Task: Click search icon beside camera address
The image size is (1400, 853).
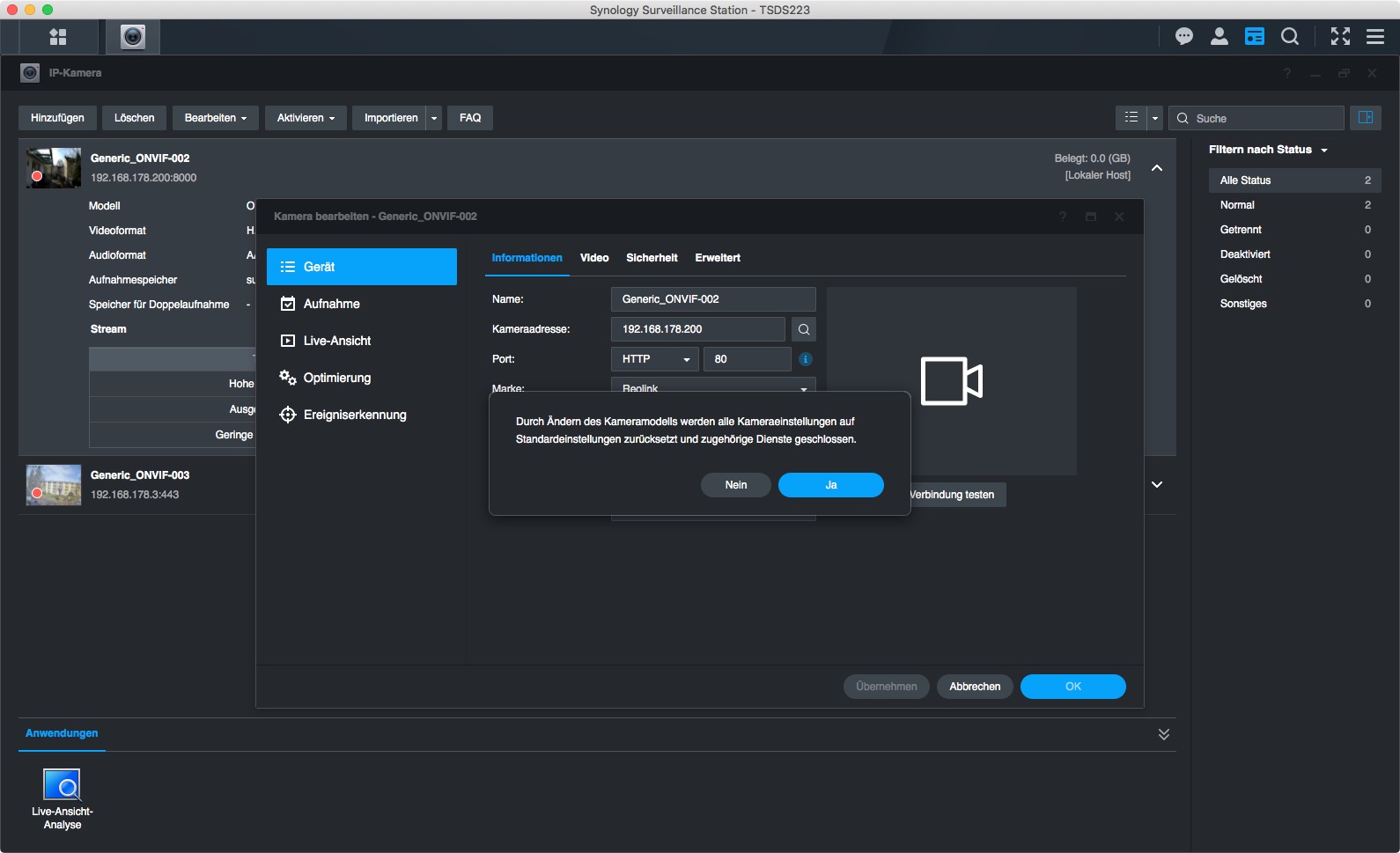Action: point(803,329)
